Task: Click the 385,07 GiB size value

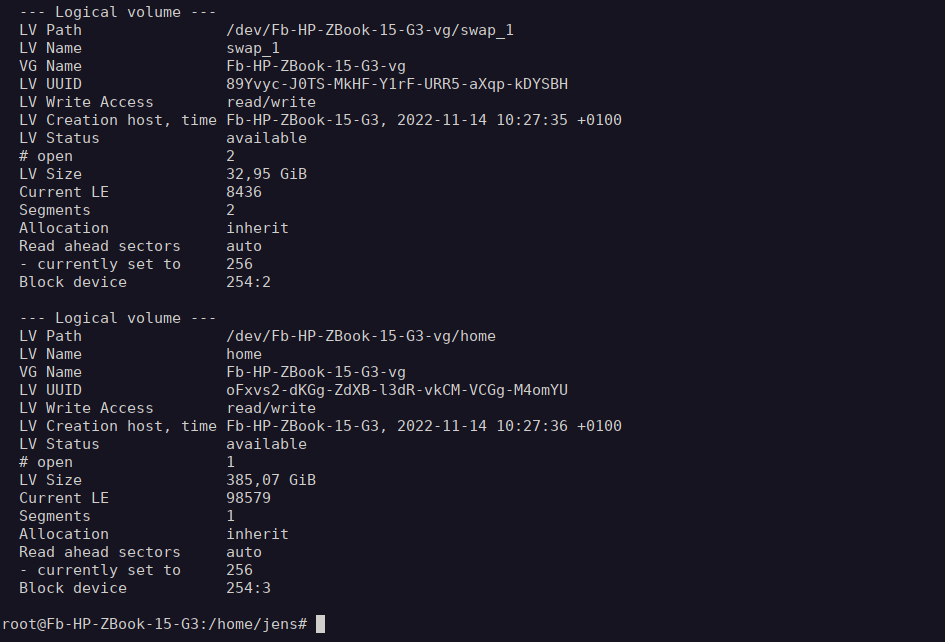Action: [271, 480]
